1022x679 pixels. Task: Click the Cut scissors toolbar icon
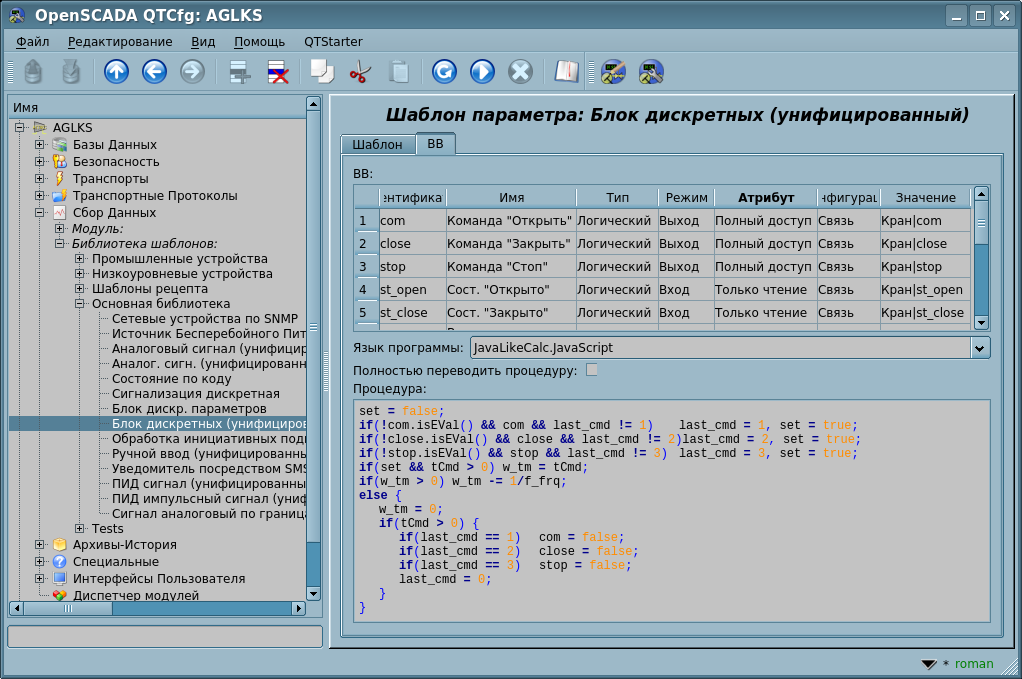[360, 72]
